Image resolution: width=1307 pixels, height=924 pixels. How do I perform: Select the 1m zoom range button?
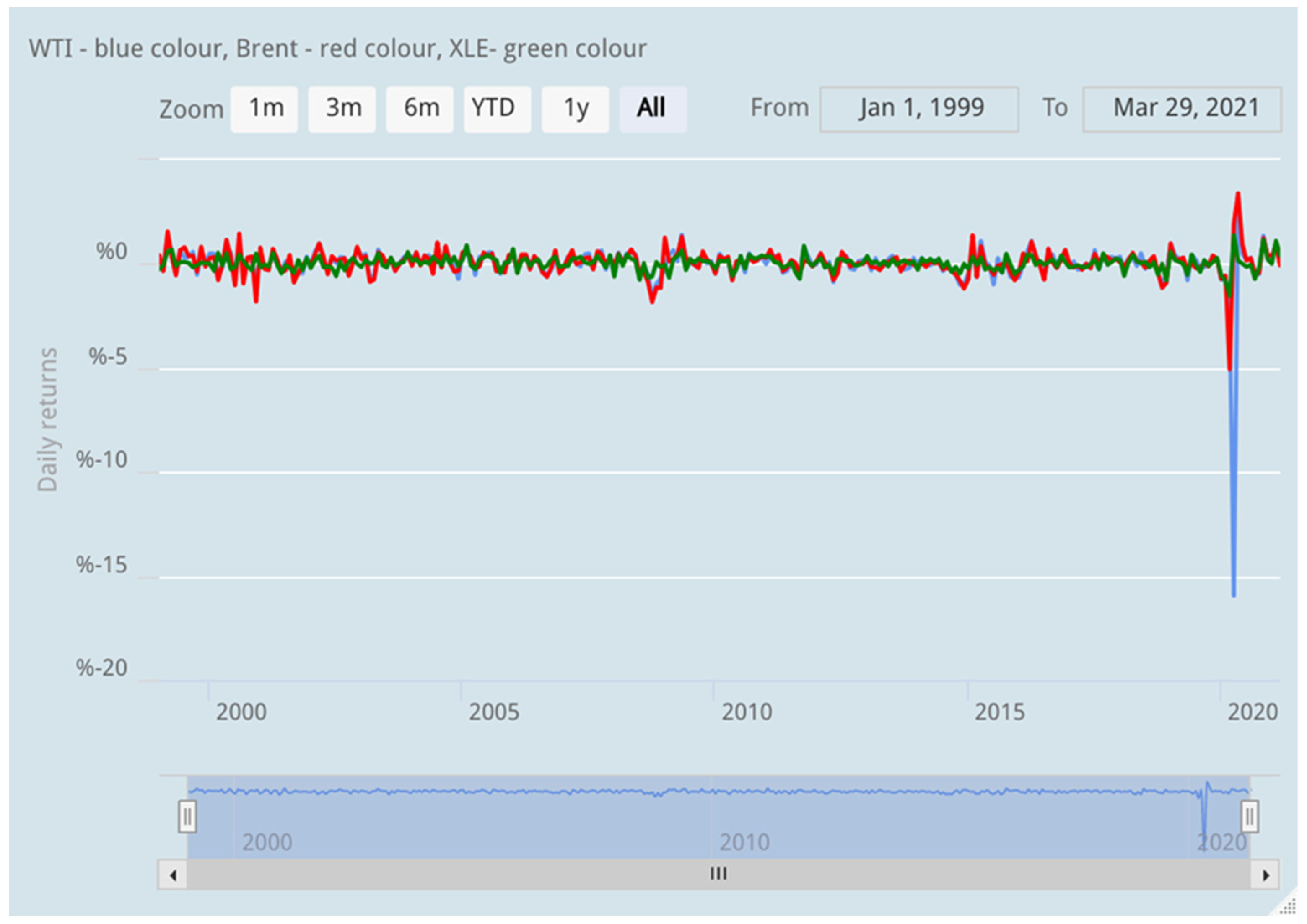click(x=264, y=109)
